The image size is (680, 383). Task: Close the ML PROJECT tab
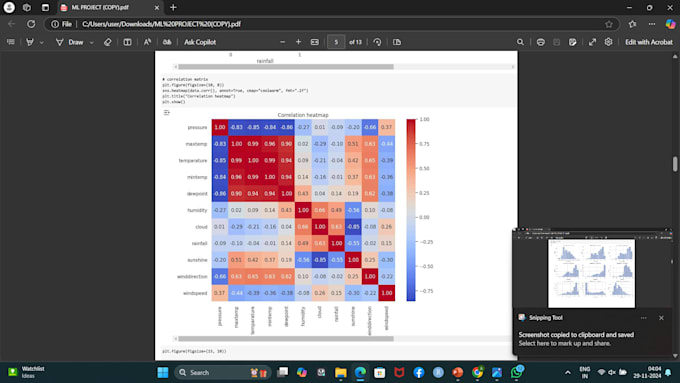click(157, 7)
